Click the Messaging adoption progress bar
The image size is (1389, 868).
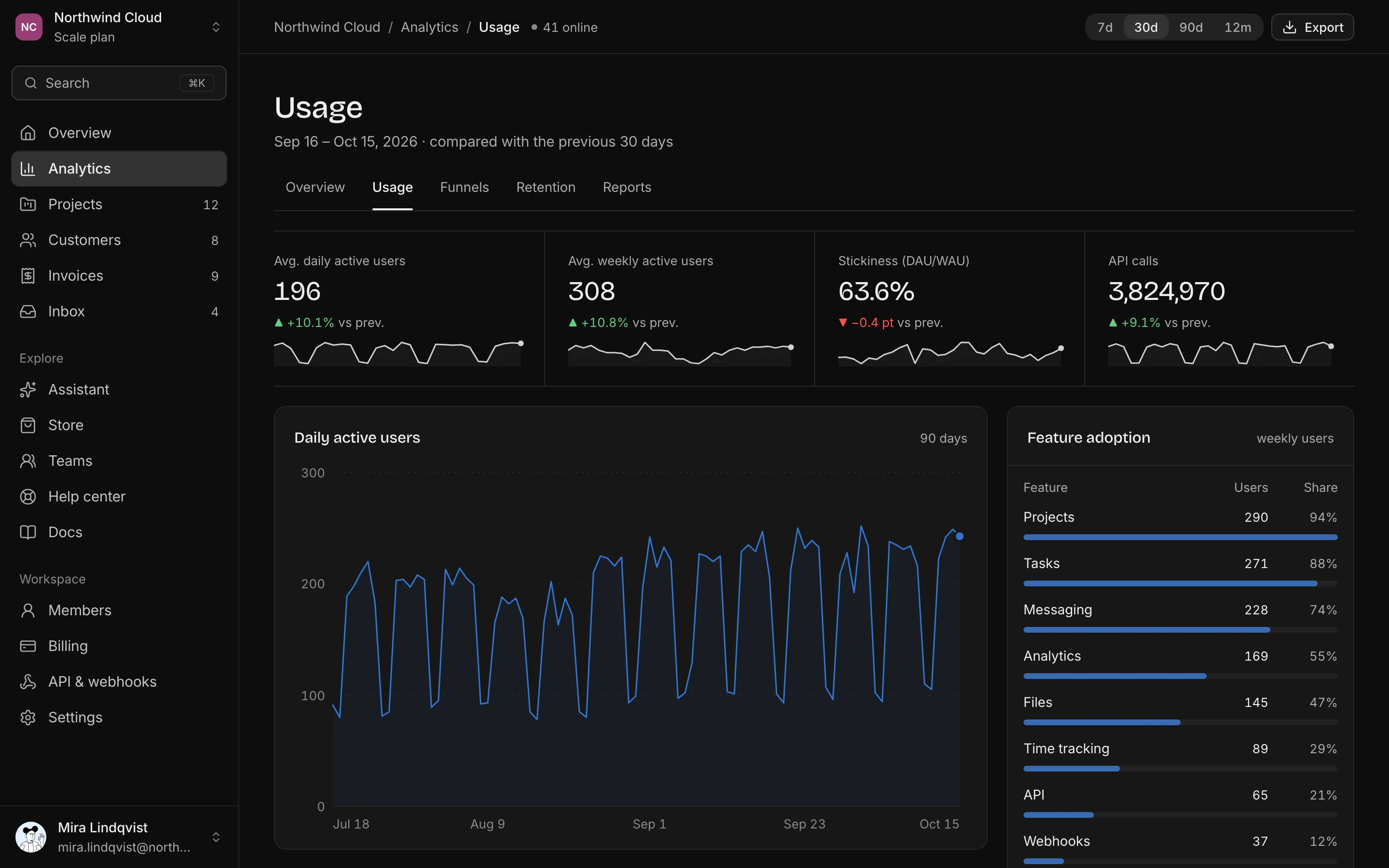click(1180, 630)
